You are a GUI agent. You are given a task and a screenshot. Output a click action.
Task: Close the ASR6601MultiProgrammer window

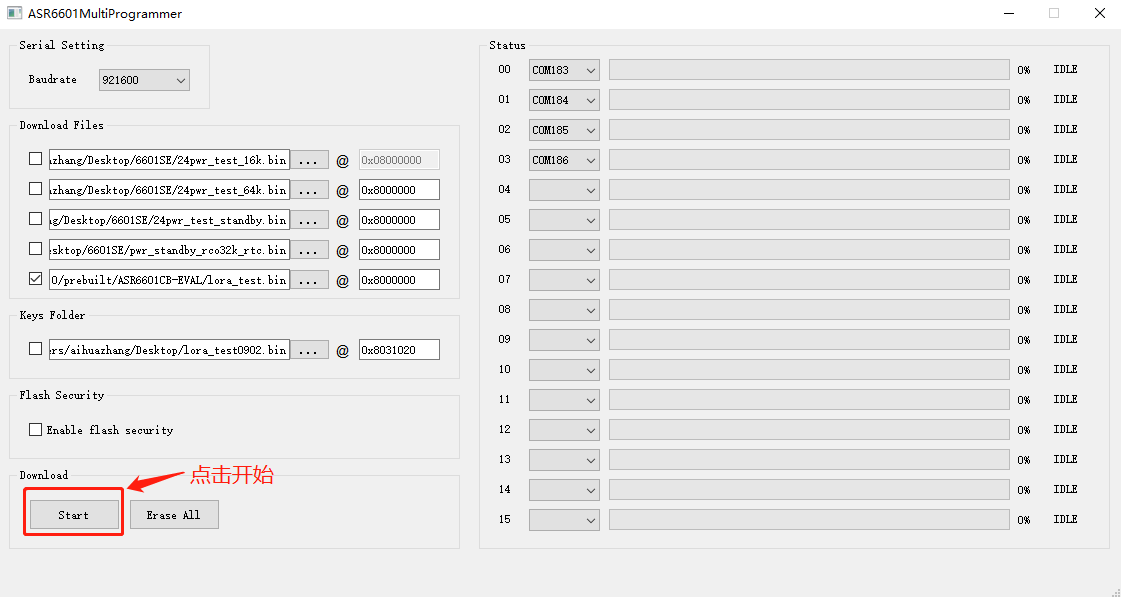1100,14
